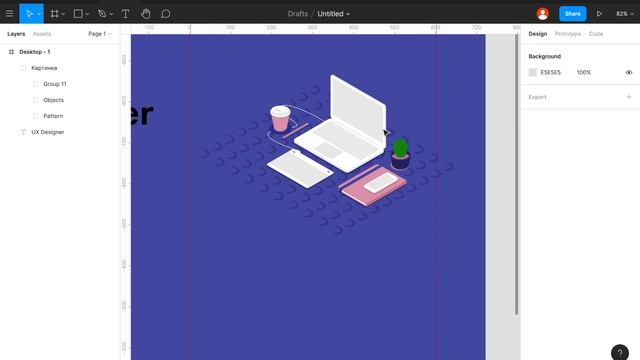The width and height of the screenshot is (640, 360).
Task: Click the Export section label
Action: (537, 97)
